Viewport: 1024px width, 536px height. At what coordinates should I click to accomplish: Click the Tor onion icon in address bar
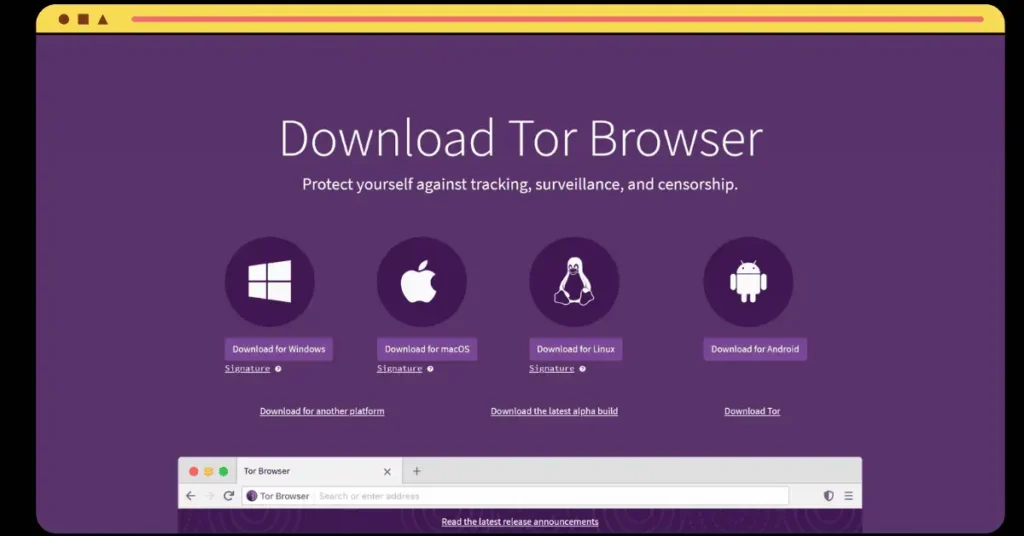point(251,496)
